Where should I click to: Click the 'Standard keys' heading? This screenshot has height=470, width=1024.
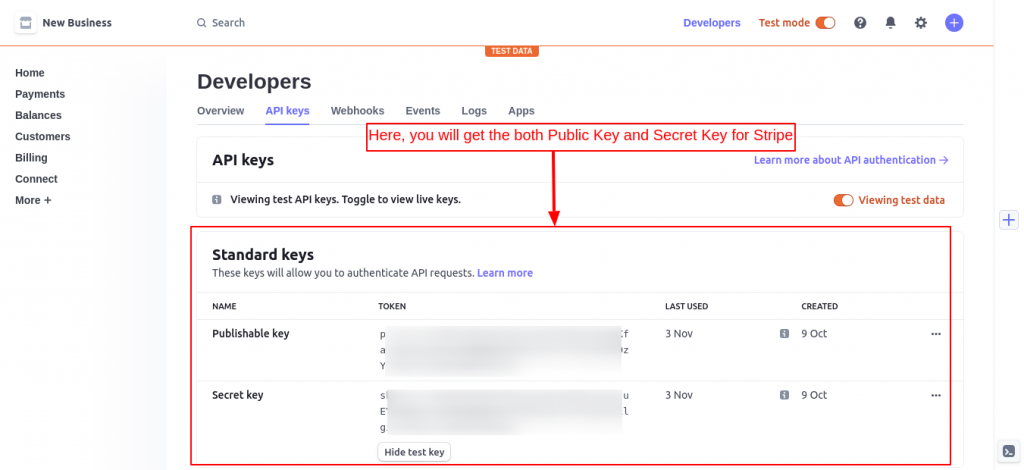pyautogui.click(x=263, y=255)
